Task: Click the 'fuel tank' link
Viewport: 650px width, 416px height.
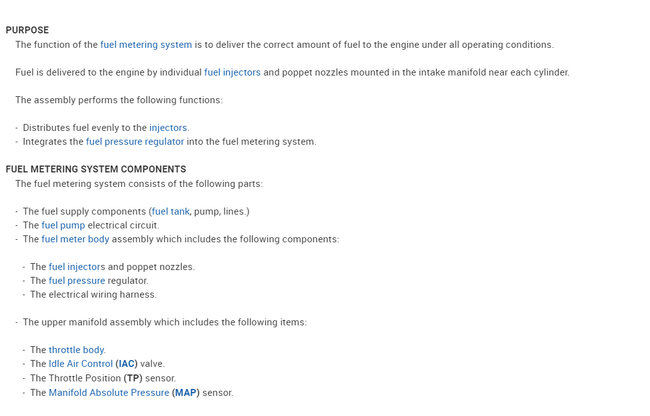Action: (170, 212)
